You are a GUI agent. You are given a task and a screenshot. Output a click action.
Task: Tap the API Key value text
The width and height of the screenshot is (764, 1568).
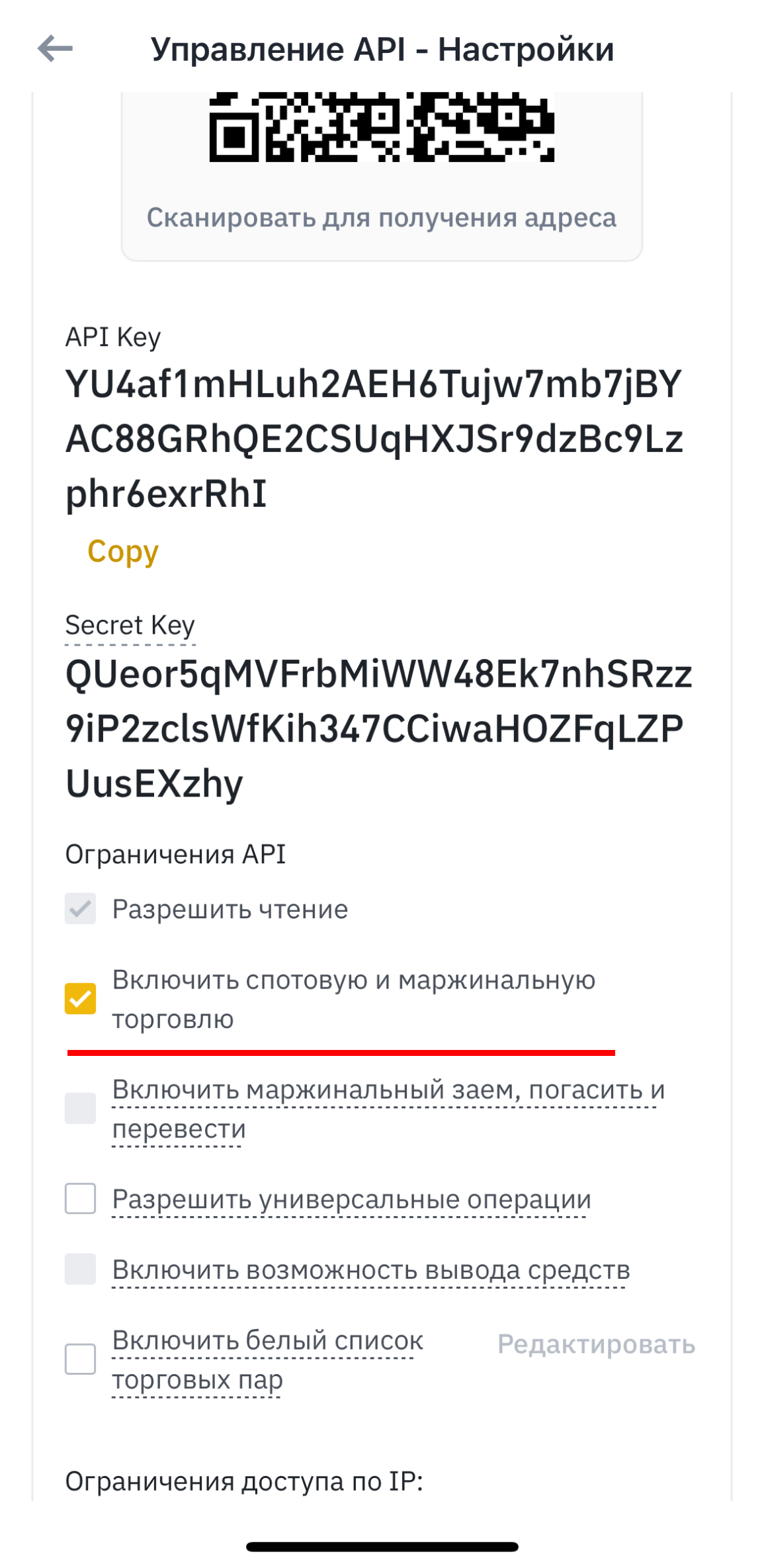coord(374,439)
